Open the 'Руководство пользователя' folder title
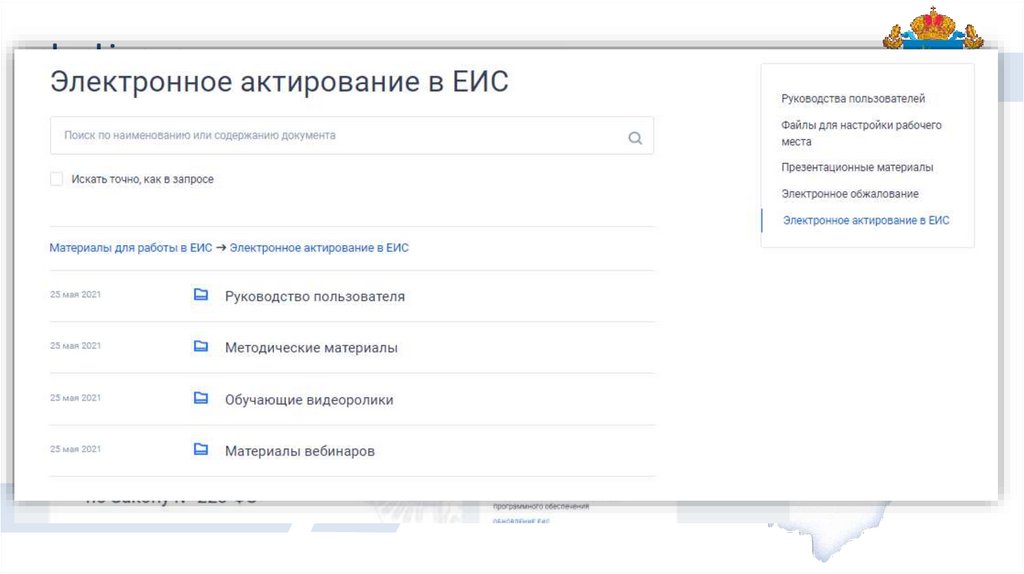This screenshot has width=1024, height=574. tap(315, 297)
